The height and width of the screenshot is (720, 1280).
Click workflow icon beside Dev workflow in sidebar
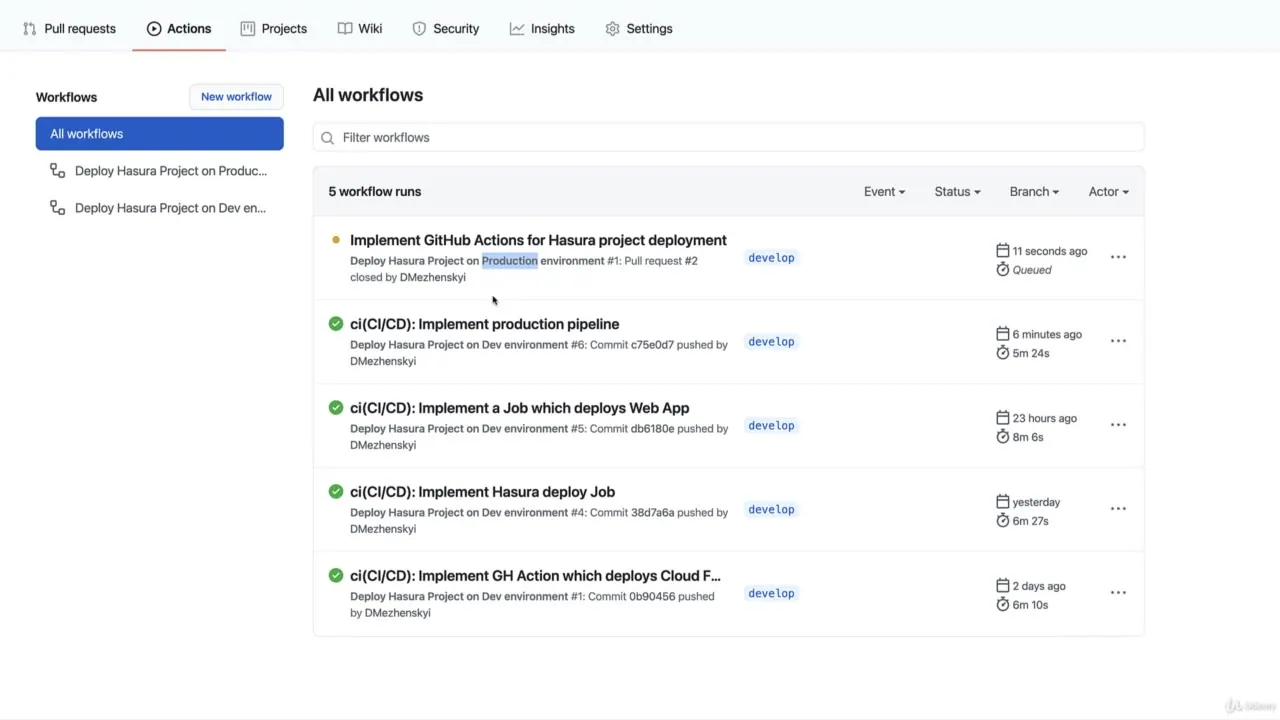tap(58, 208)
